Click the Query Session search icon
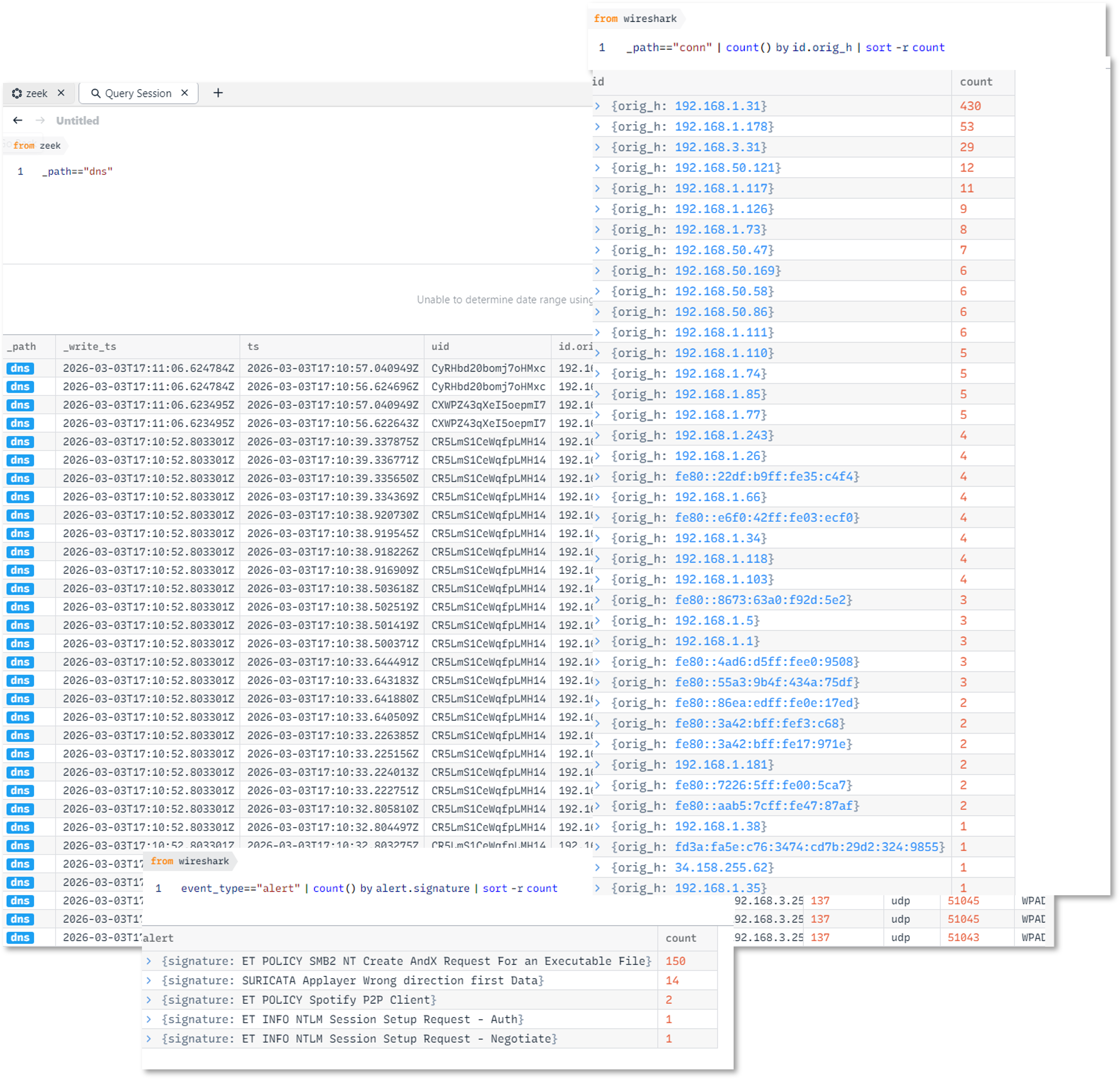 tap(96, 93)
